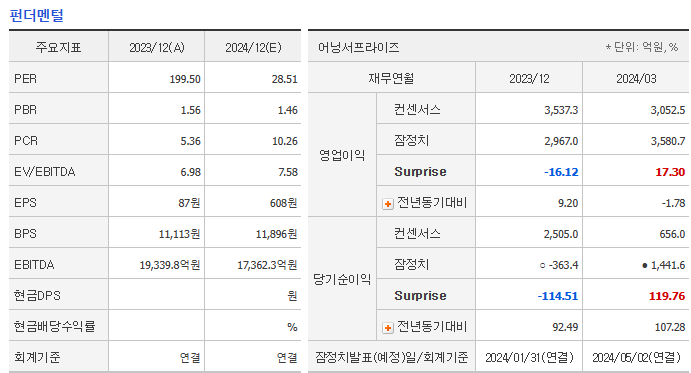The image size is (691, 373).
Task: Click the 단위: 억원, % note
Action: pos(642,47)
